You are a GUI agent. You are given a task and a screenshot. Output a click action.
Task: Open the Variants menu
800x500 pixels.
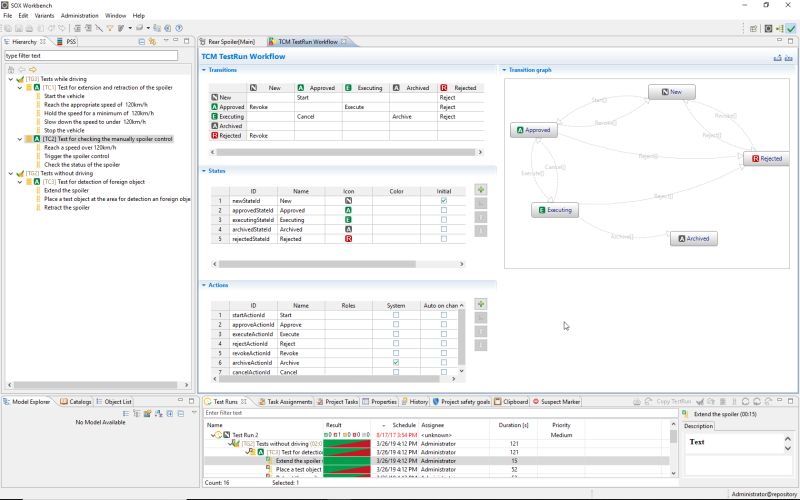[x=44, y=16]
